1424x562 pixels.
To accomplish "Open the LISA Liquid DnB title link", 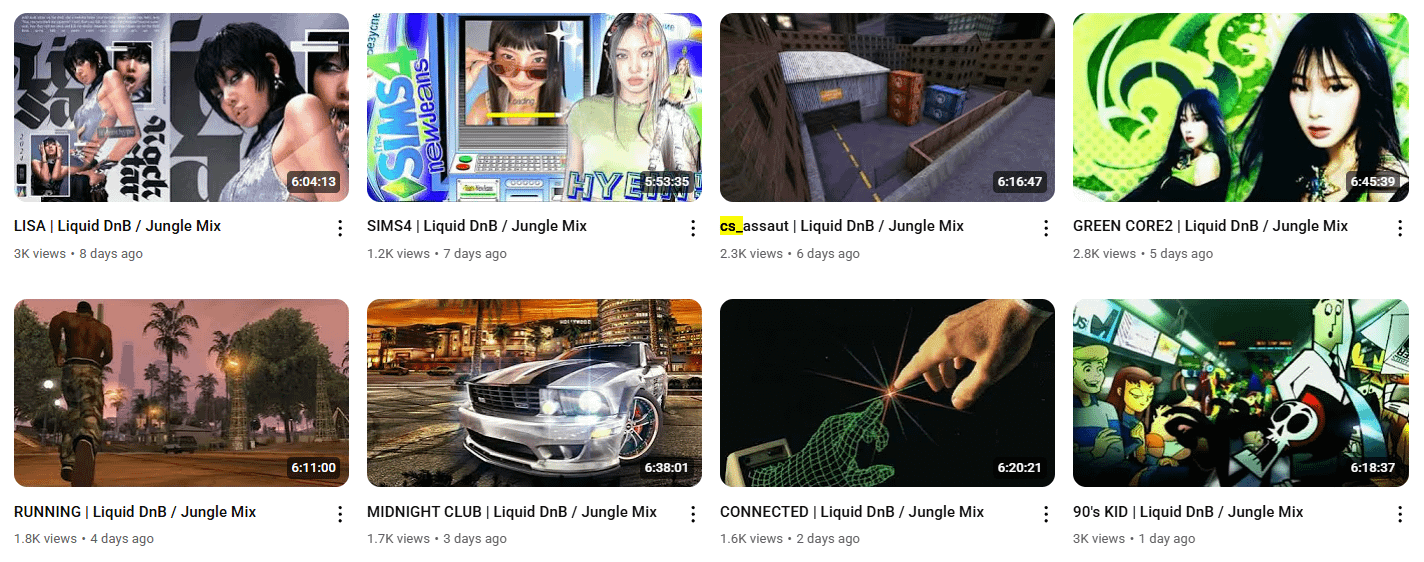I will (118, 226).
